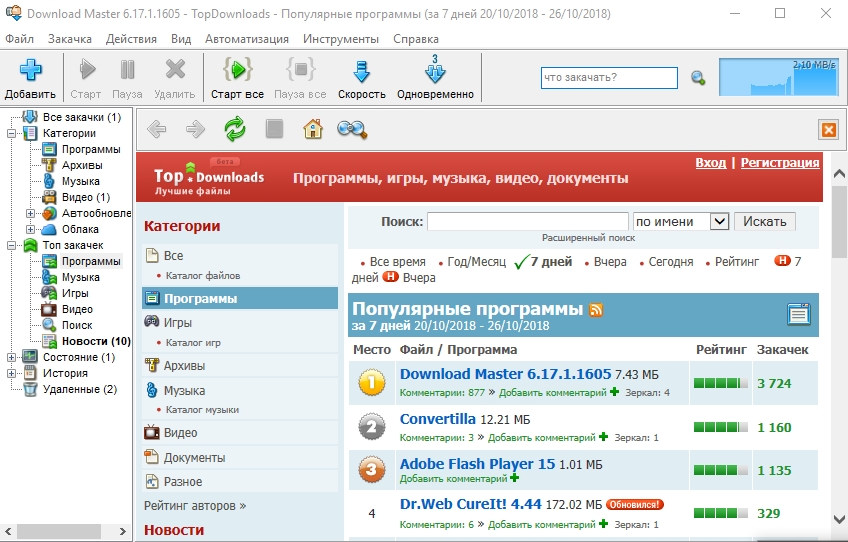Click the green plus after Download Master comment link
The width and height of the screenshot is (848, 542).
614,392
